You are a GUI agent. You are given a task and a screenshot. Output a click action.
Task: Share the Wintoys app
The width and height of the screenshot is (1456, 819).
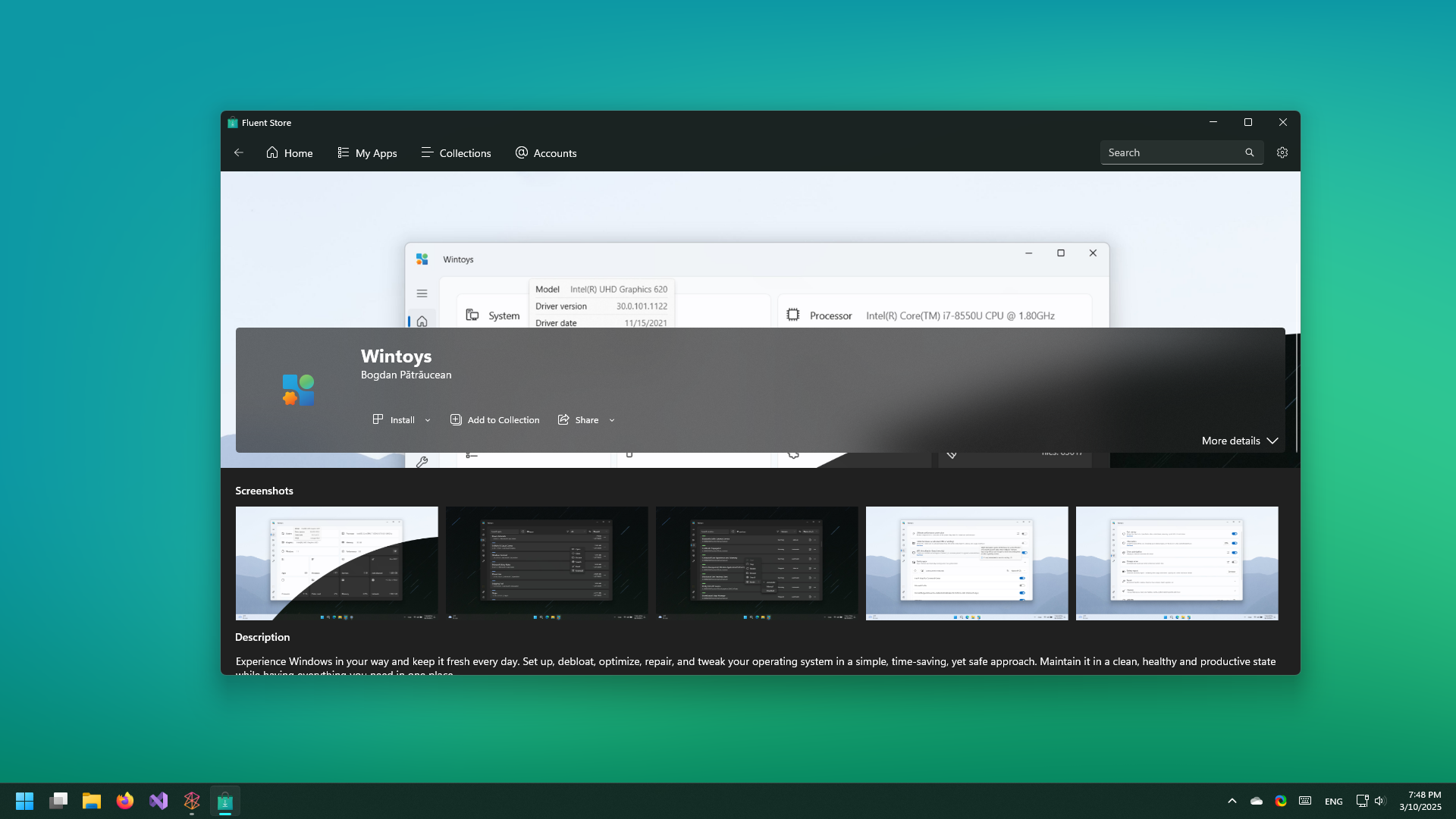point(578,419)
